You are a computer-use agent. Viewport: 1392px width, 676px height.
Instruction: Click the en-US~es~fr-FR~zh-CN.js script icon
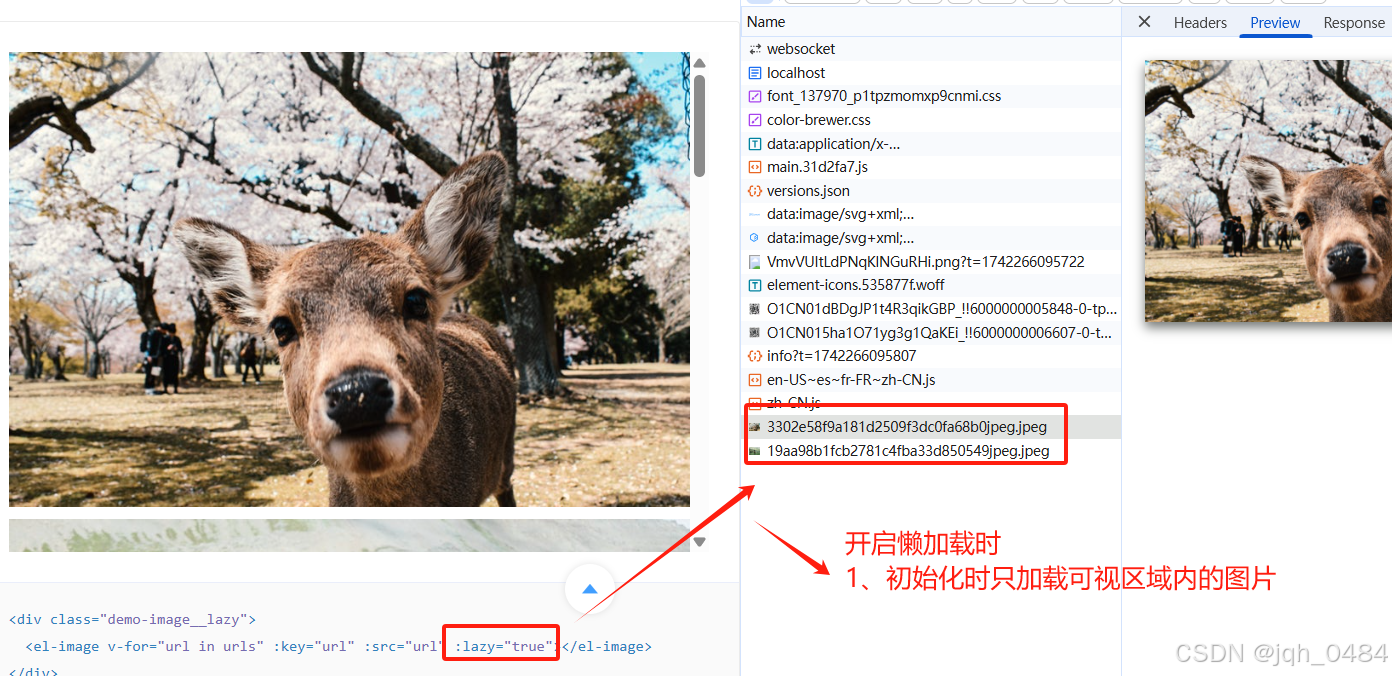pyautogui.click(x=755, y=380)
